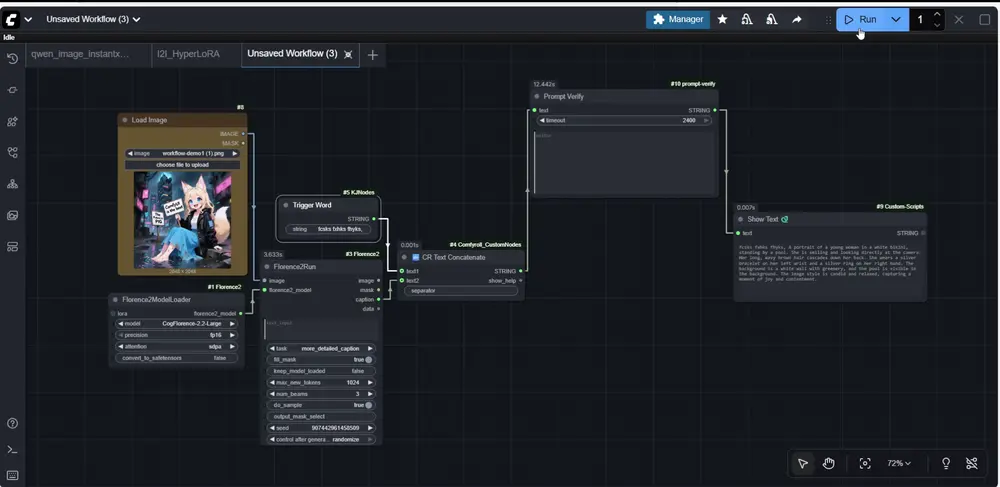Click the fit view icon
Screen dimensions: 1000x487
click(x=865, y=464)
